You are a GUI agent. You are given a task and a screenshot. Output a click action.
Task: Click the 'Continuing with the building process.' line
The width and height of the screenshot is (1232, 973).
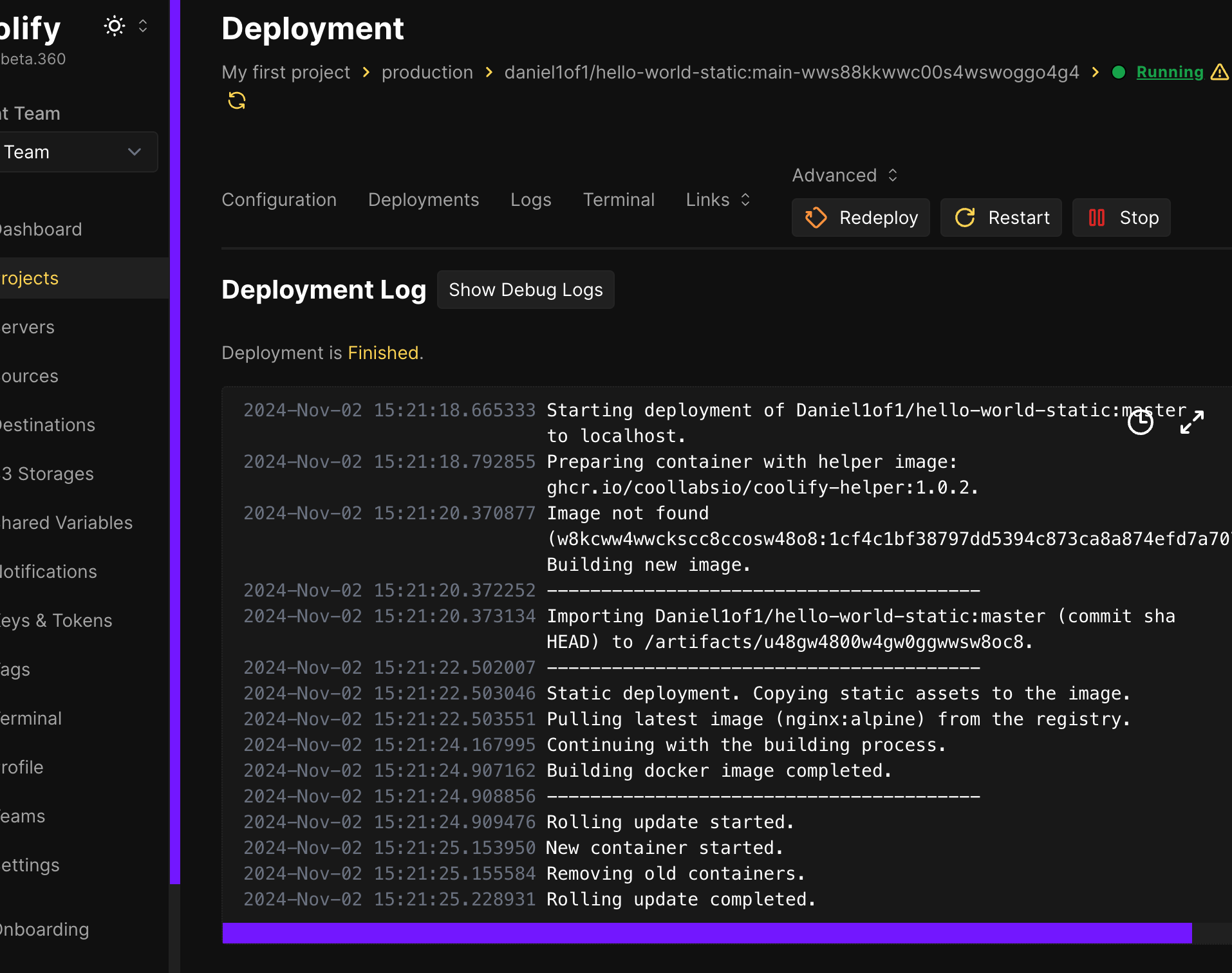pyautogui.click(x=747, y=745)
